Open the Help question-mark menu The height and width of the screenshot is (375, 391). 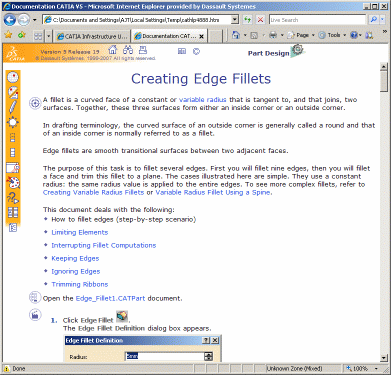pyautogui.click(x=356, y=35)
